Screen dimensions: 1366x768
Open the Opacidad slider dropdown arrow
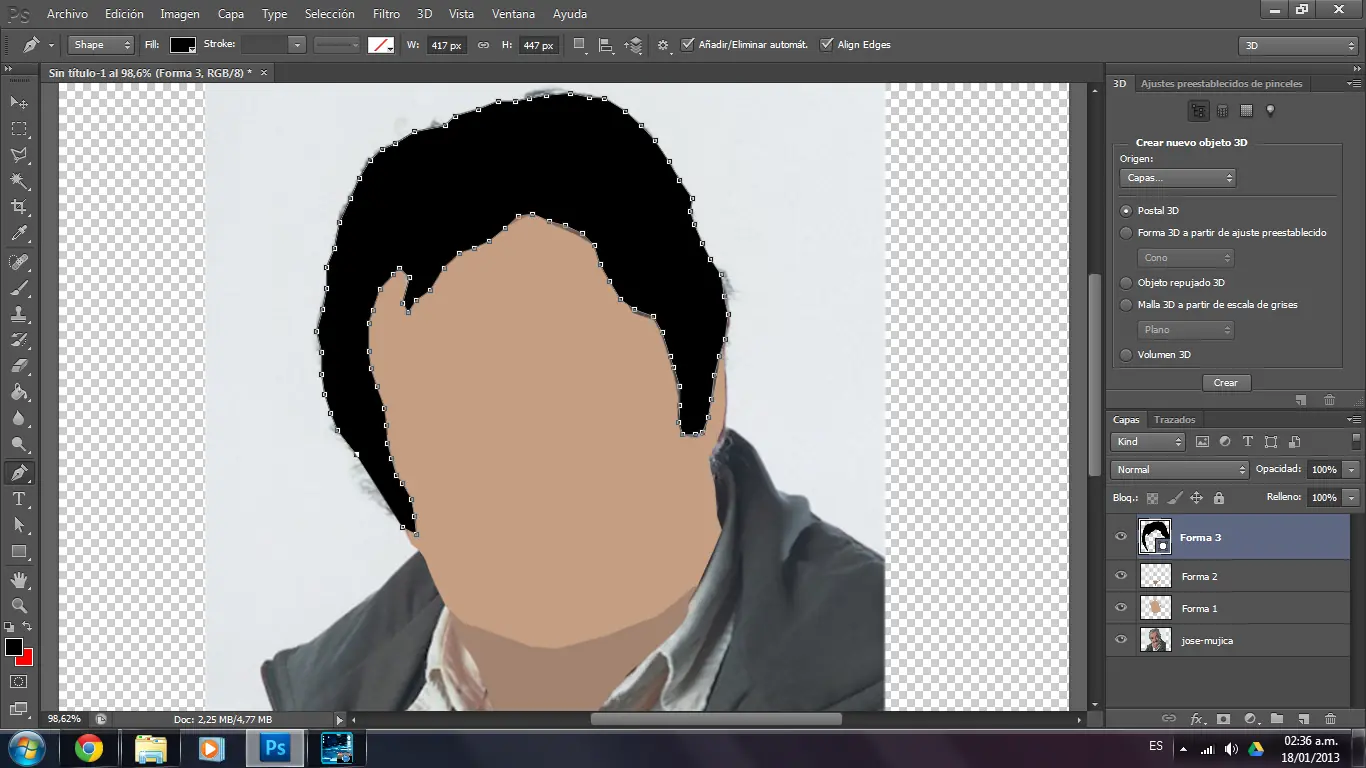point(1351,470)
